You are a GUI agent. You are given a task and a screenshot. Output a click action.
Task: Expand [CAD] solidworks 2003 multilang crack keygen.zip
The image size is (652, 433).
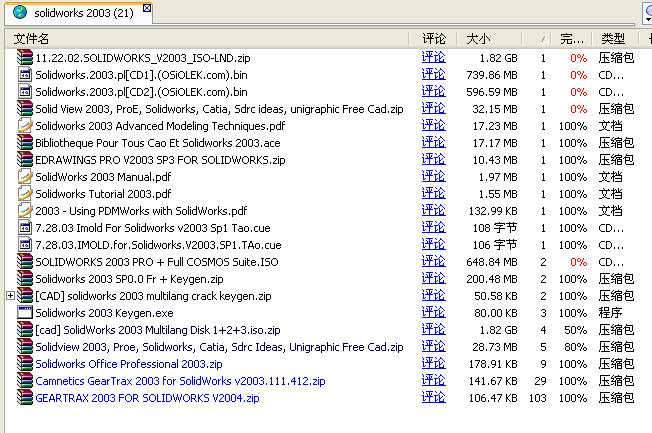[10, 296]
